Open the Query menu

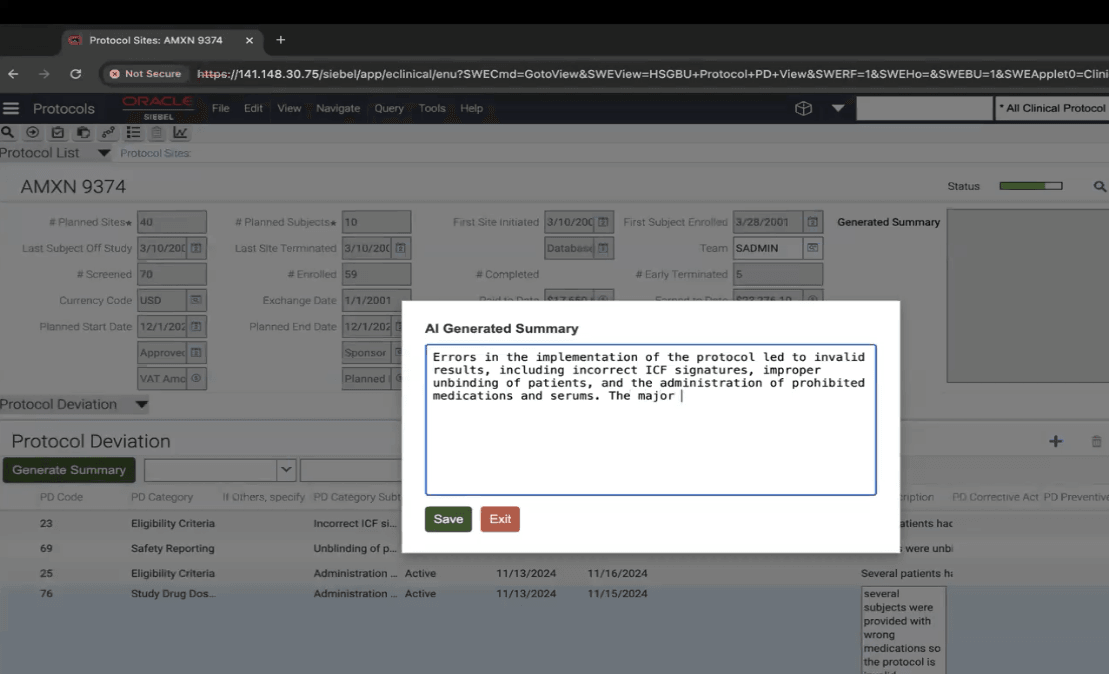[389, 108]
